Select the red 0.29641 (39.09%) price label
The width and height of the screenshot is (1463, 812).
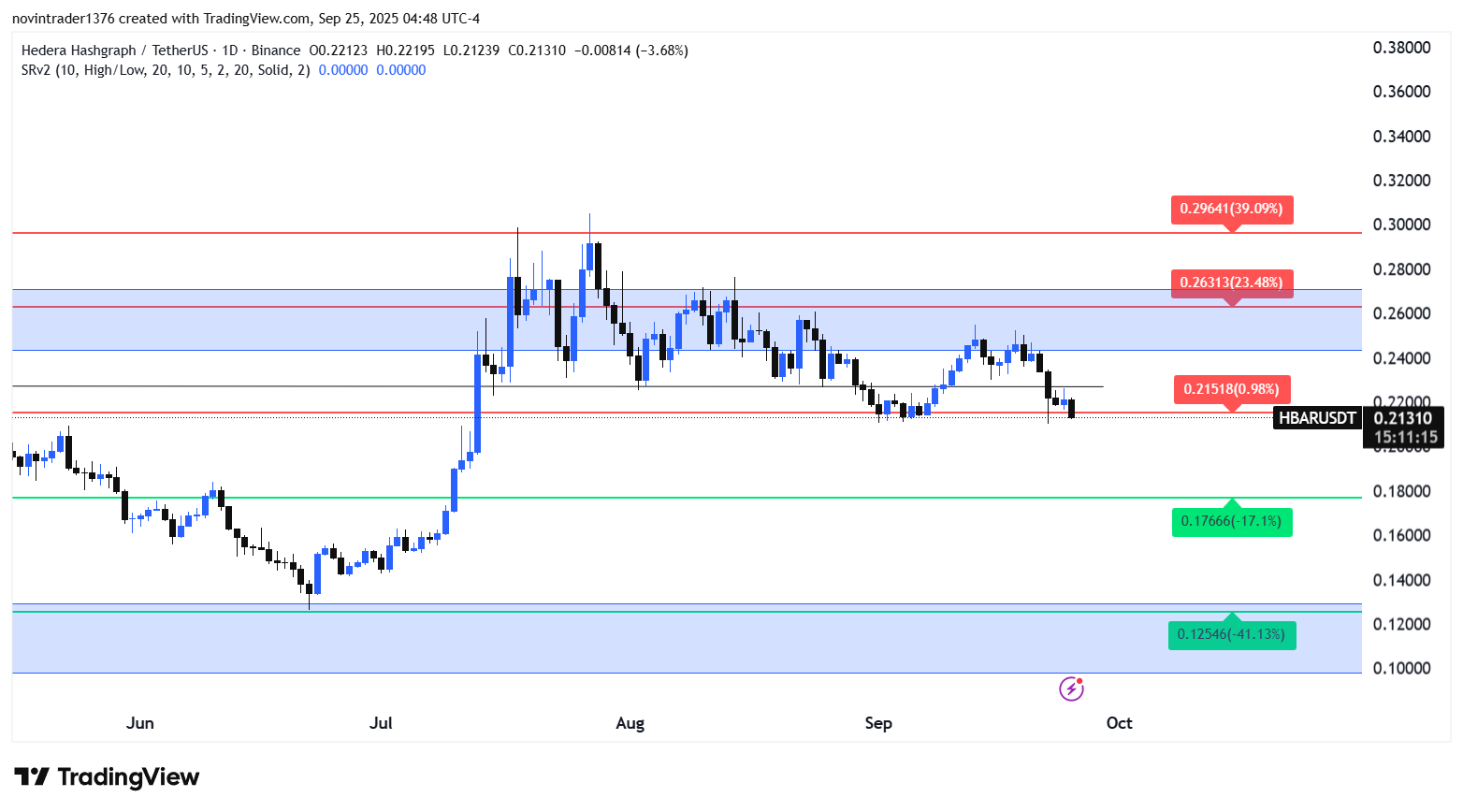point(1231,209)
